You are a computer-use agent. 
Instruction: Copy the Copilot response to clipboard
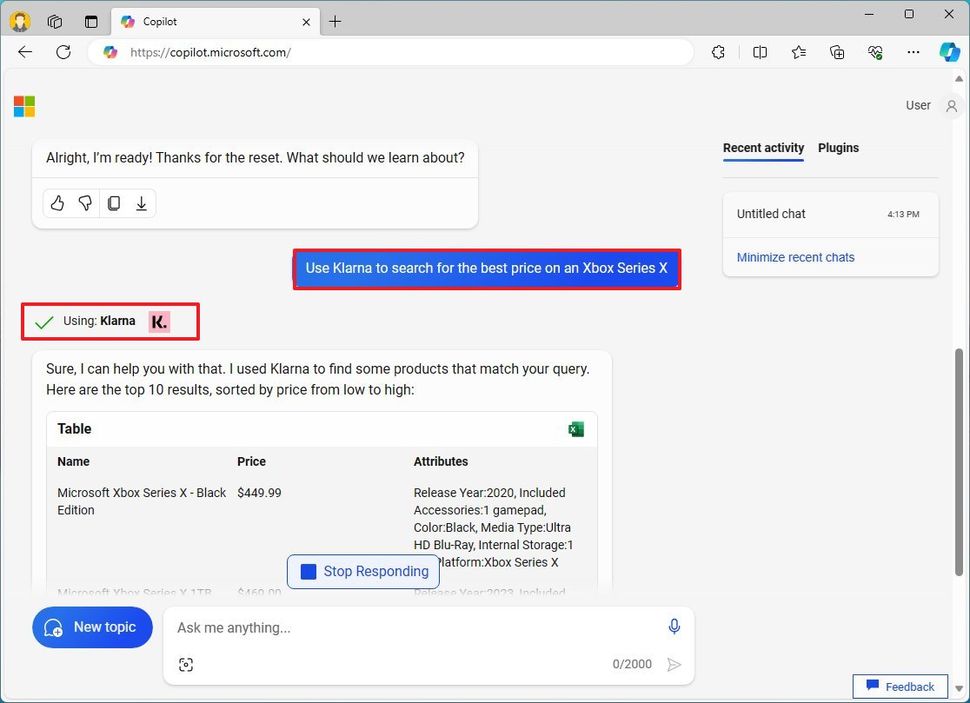[x=114, y=203]
